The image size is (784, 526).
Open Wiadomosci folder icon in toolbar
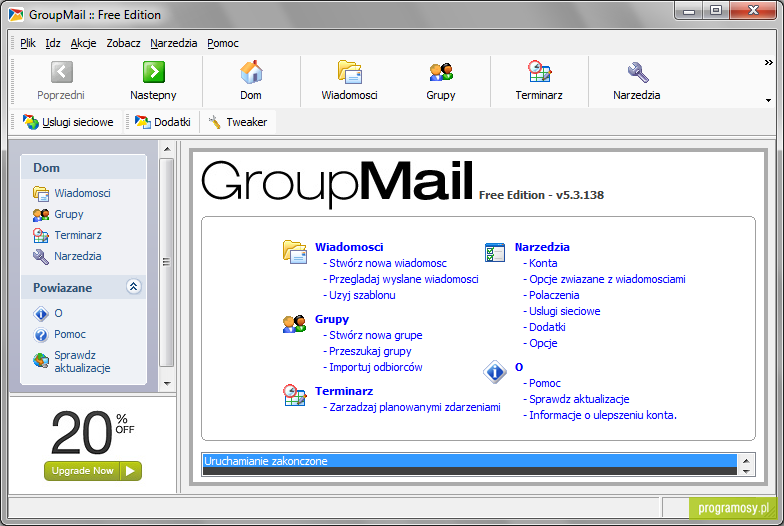point(350,72)
